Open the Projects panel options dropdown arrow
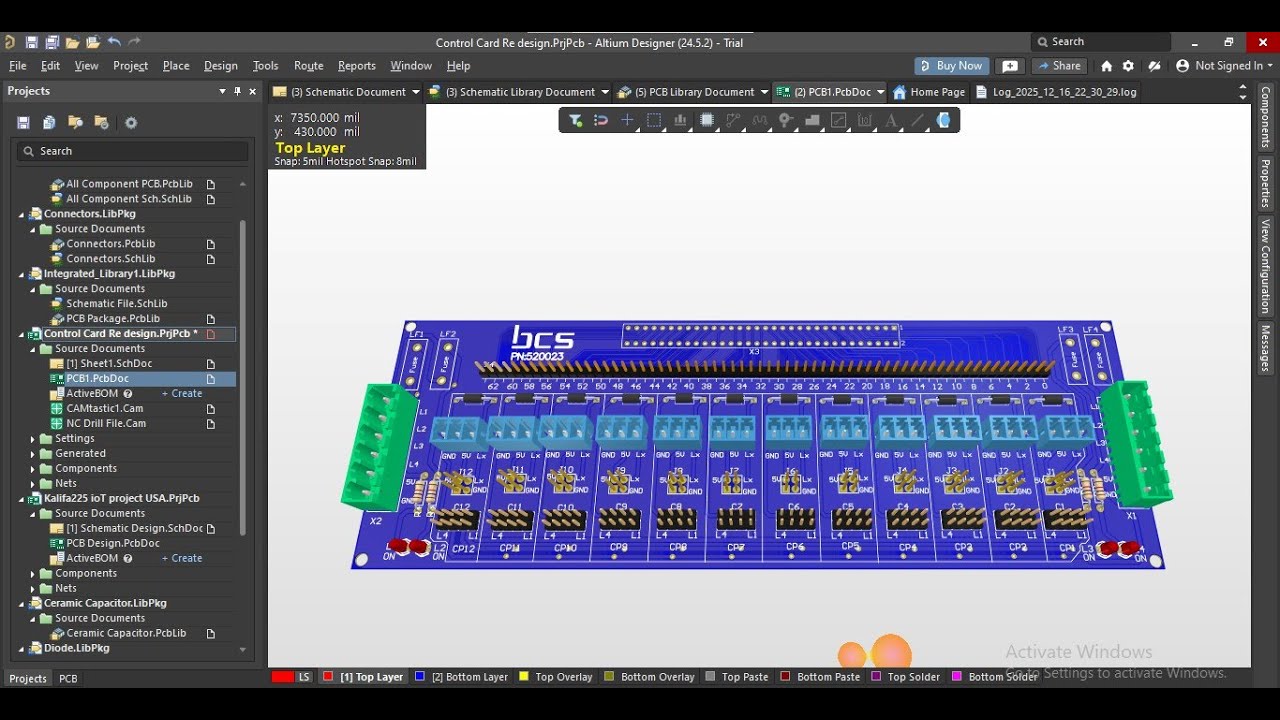1280x720 pixels. pos(222,91)
